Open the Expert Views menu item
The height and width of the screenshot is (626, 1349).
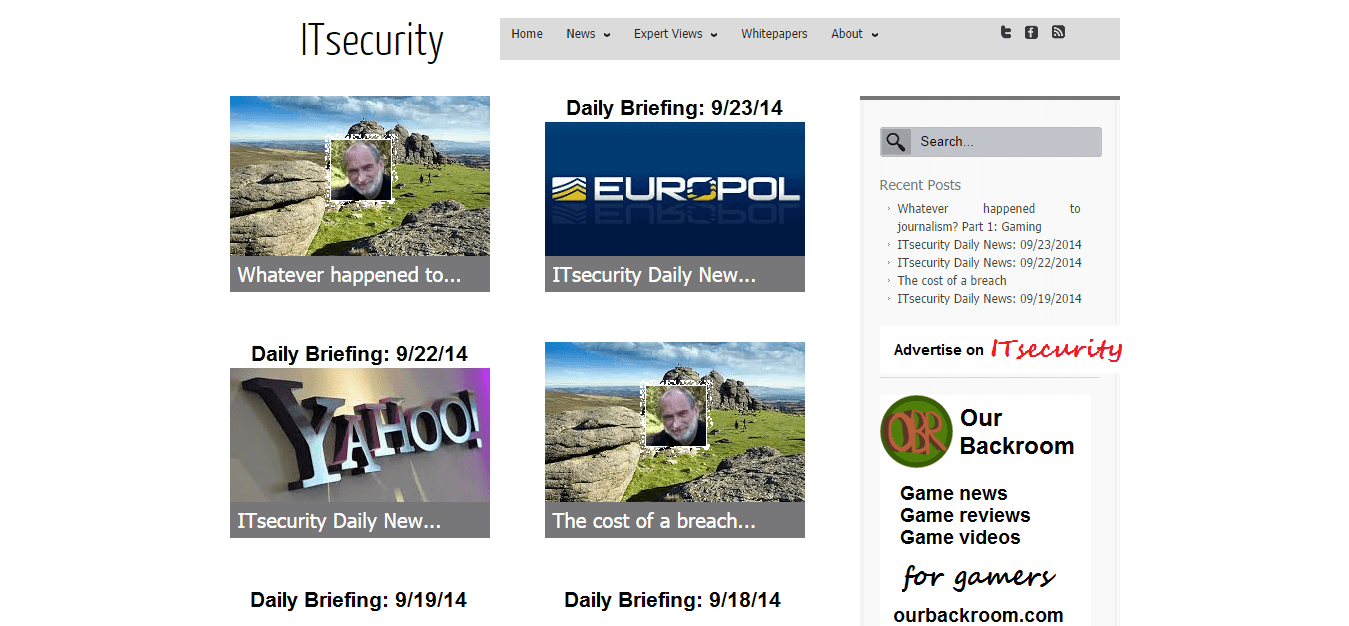(668, 34)
